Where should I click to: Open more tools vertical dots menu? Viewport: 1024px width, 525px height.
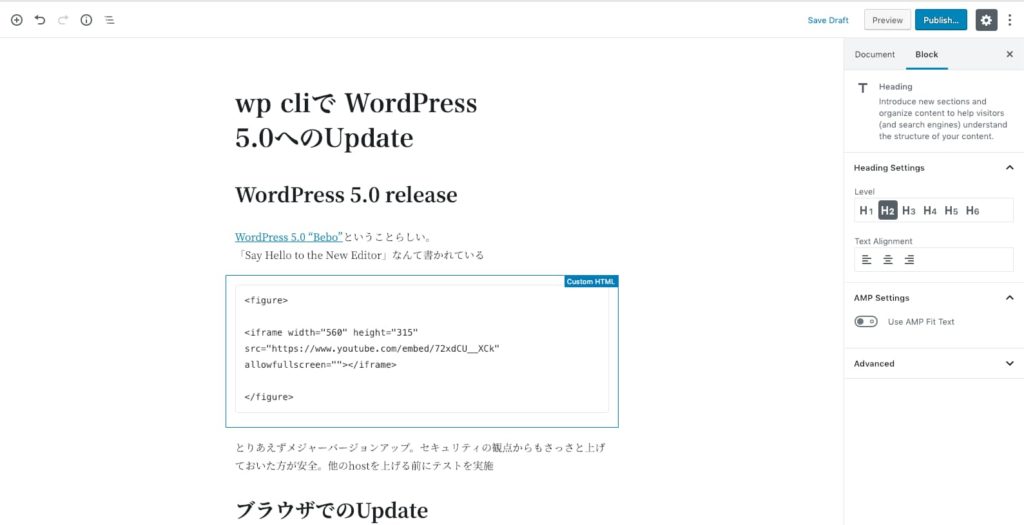coord(1010,20)
